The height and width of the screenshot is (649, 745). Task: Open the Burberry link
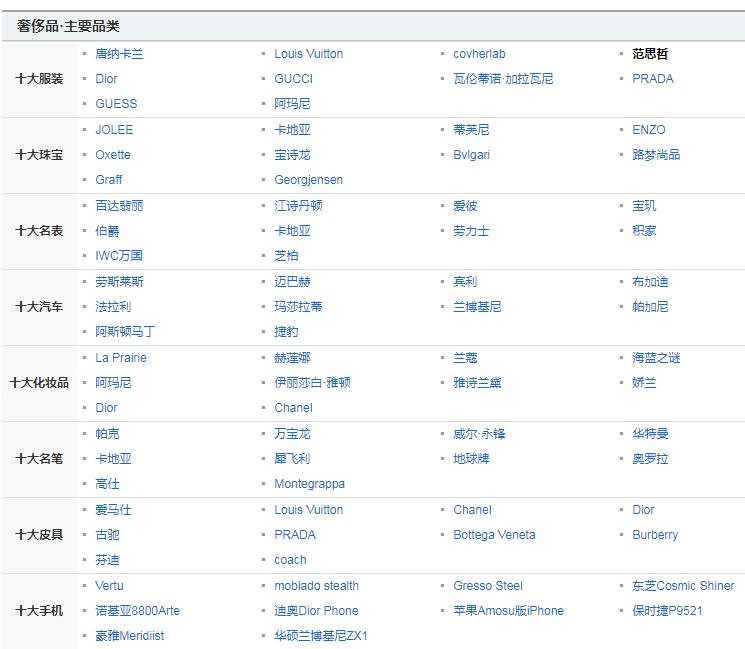pyautogui.click(x=655, y=535)
